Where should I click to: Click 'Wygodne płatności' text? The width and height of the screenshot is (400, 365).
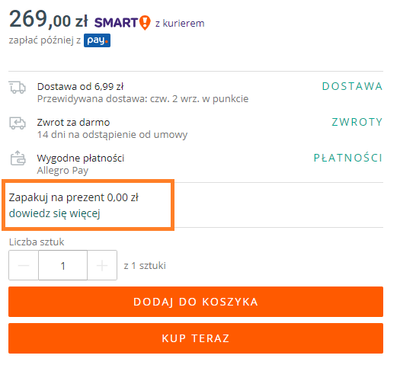[x=81, y=158]
